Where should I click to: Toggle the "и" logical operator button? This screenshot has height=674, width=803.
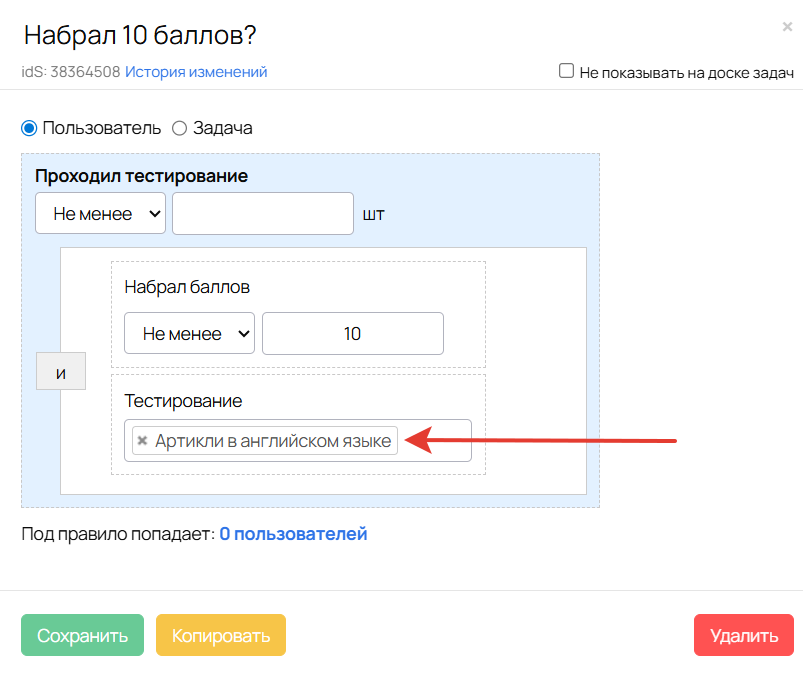tap(61, 373)
